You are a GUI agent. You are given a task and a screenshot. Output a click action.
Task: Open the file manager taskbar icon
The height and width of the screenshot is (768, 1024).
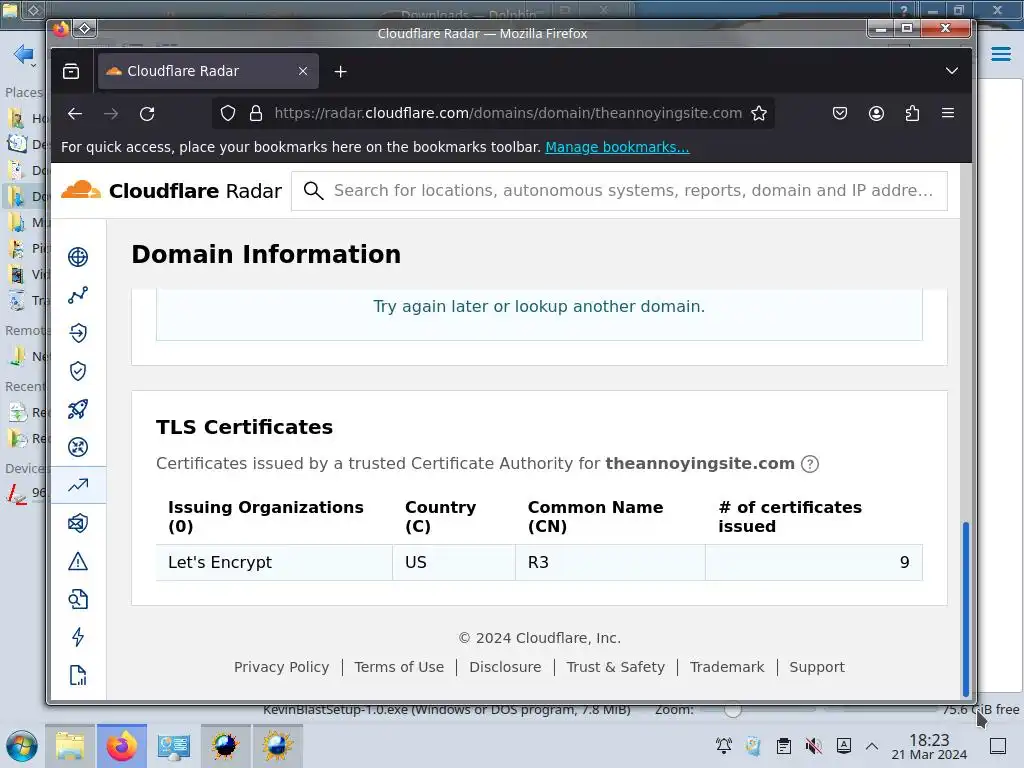click(x=70, y=746)
